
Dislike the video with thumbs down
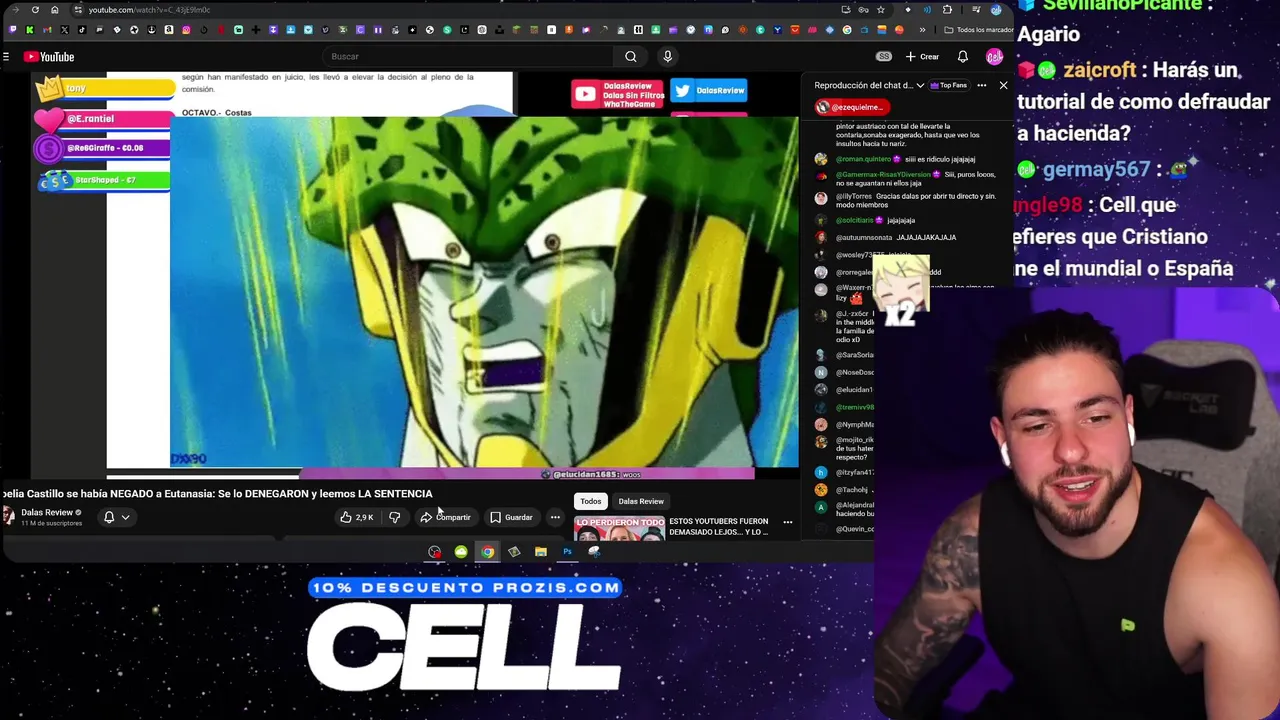click(x=394, y=517)
